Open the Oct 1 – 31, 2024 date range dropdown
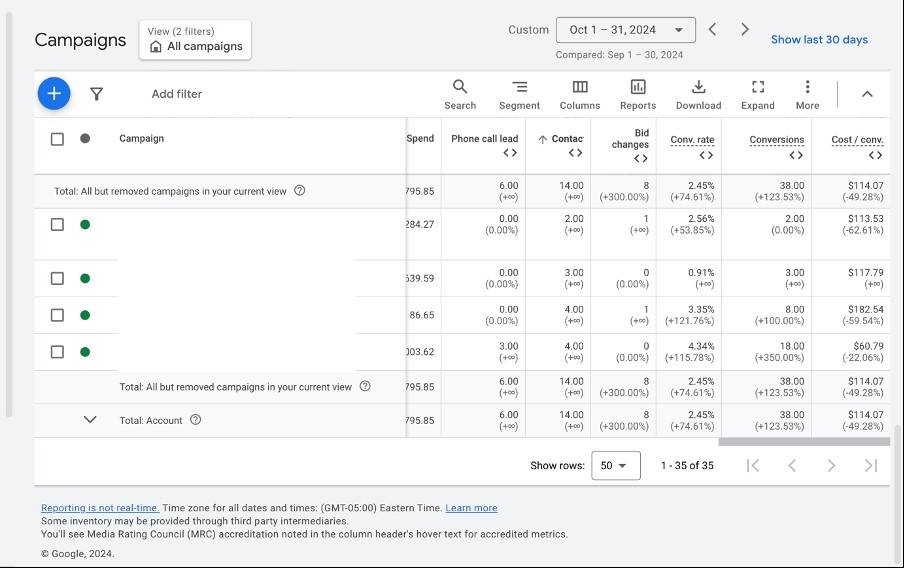This screenshot has height=568, width=904. point(627,30)
